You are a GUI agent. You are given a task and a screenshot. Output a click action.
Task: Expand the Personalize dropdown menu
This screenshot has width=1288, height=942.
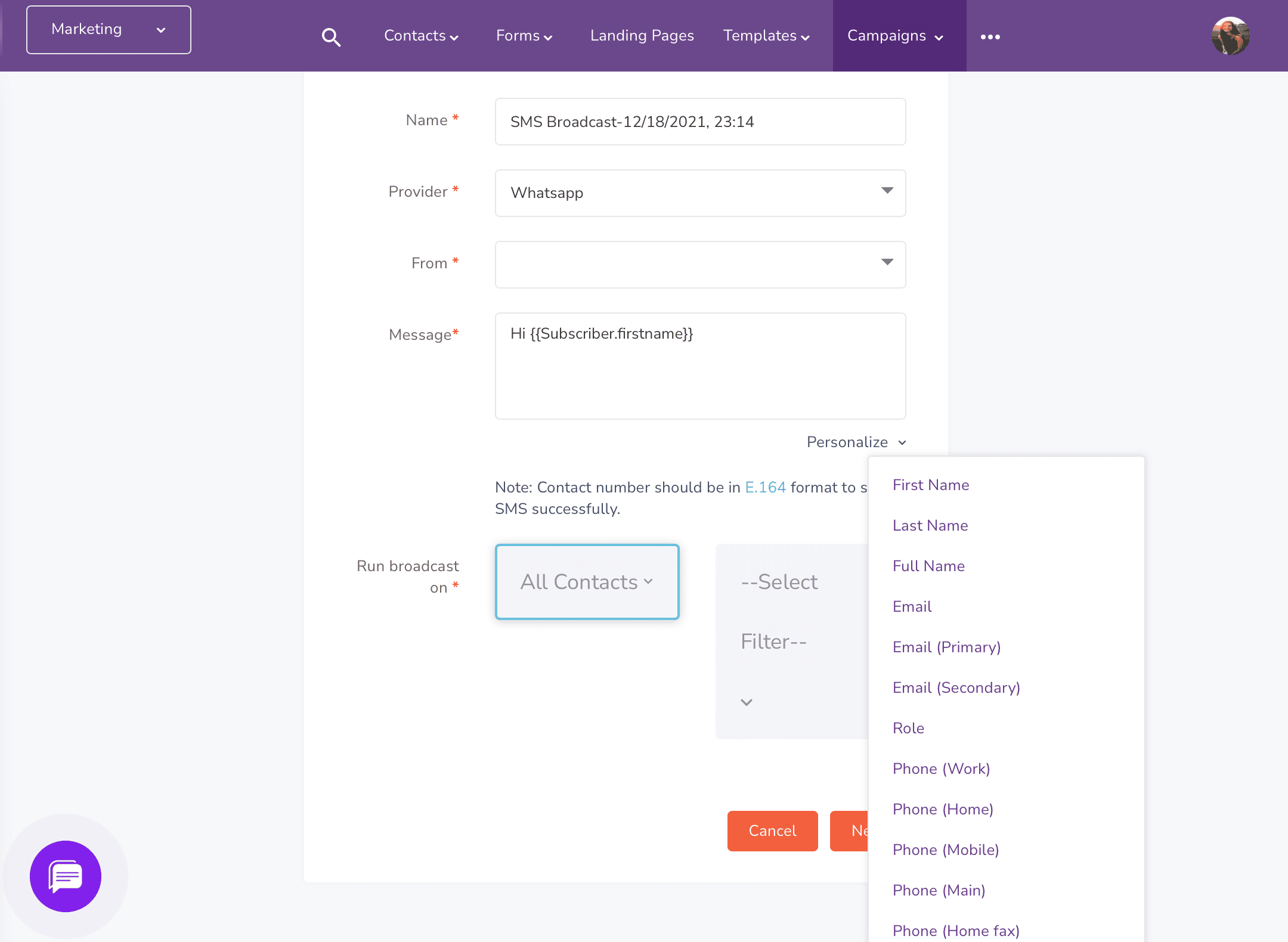point(855,442)
